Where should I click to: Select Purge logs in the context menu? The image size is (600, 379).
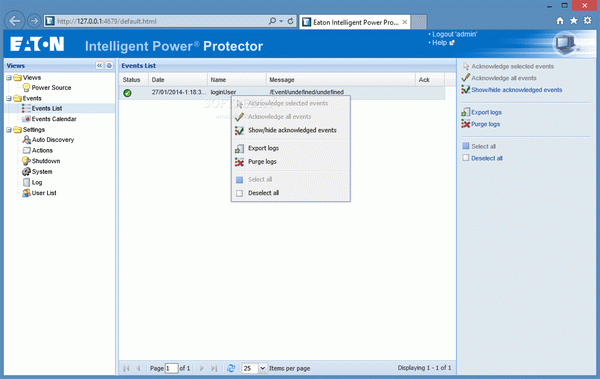coord(262,162)
